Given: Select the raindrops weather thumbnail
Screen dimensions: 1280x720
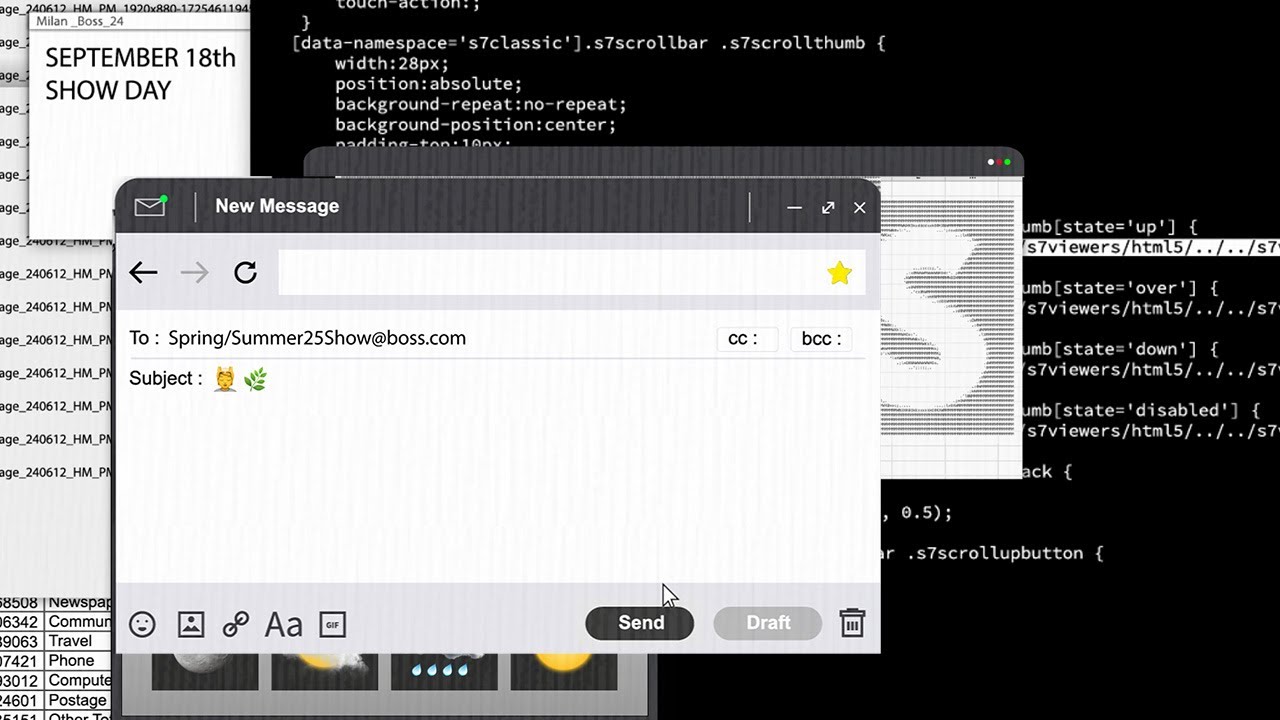Looking at the screenshot, I should tap(444, 672).
